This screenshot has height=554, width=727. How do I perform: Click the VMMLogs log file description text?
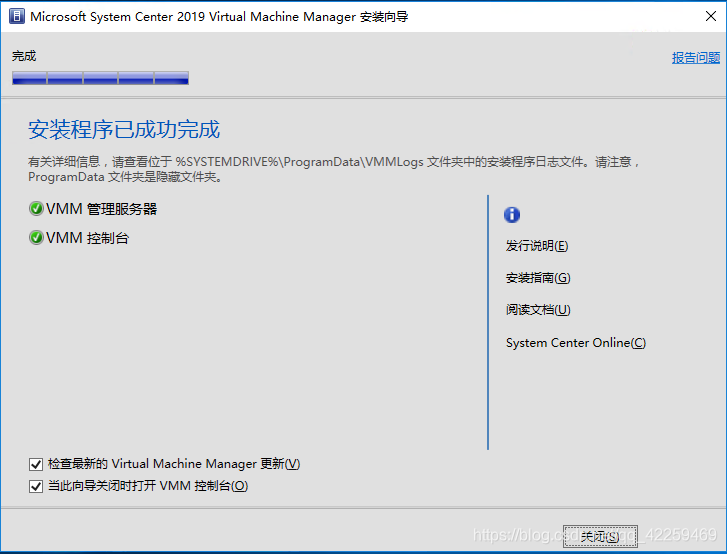pos(334,169)
